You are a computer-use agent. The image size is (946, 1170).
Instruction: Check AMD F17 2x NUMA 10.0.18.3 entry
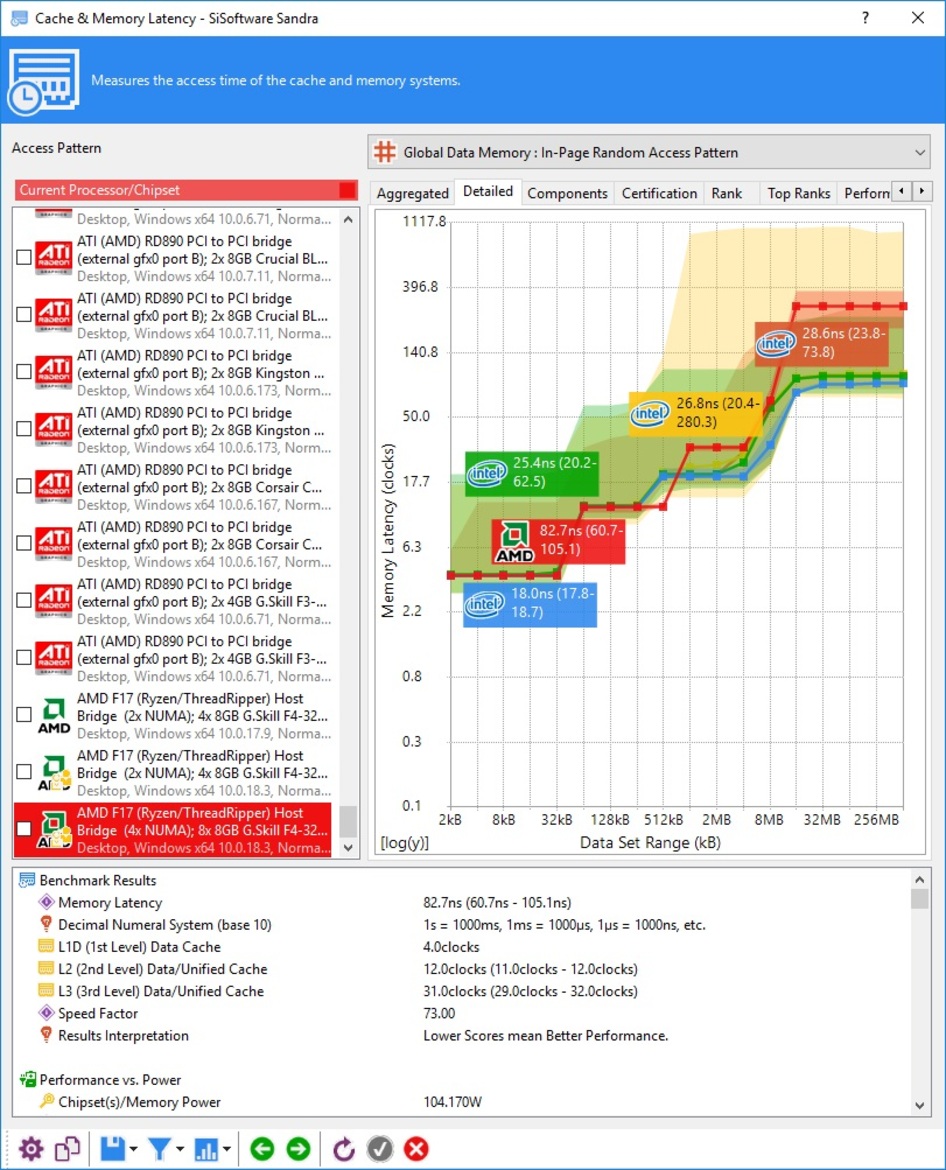[x=24, y=772]
